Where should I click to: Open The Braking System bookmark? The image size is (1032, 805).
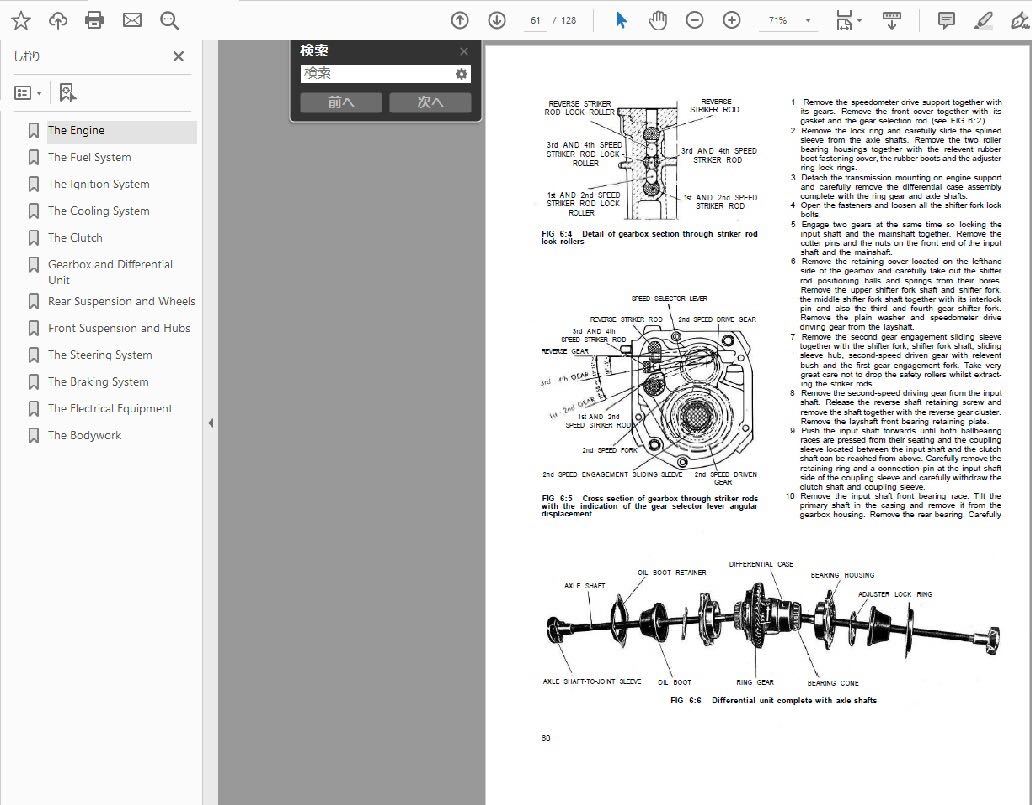click(x=98, y=382)
